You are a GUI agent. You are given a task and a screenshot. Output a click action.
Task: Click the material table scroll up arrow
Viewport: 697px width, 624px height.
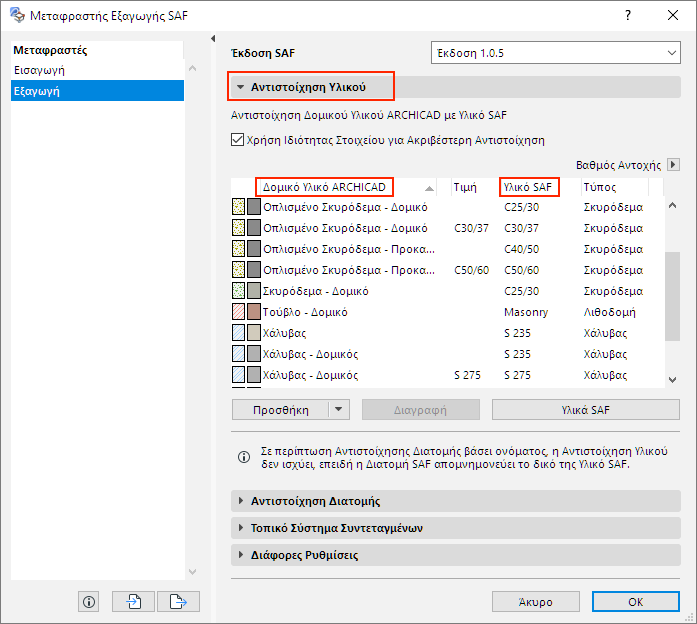673,205
